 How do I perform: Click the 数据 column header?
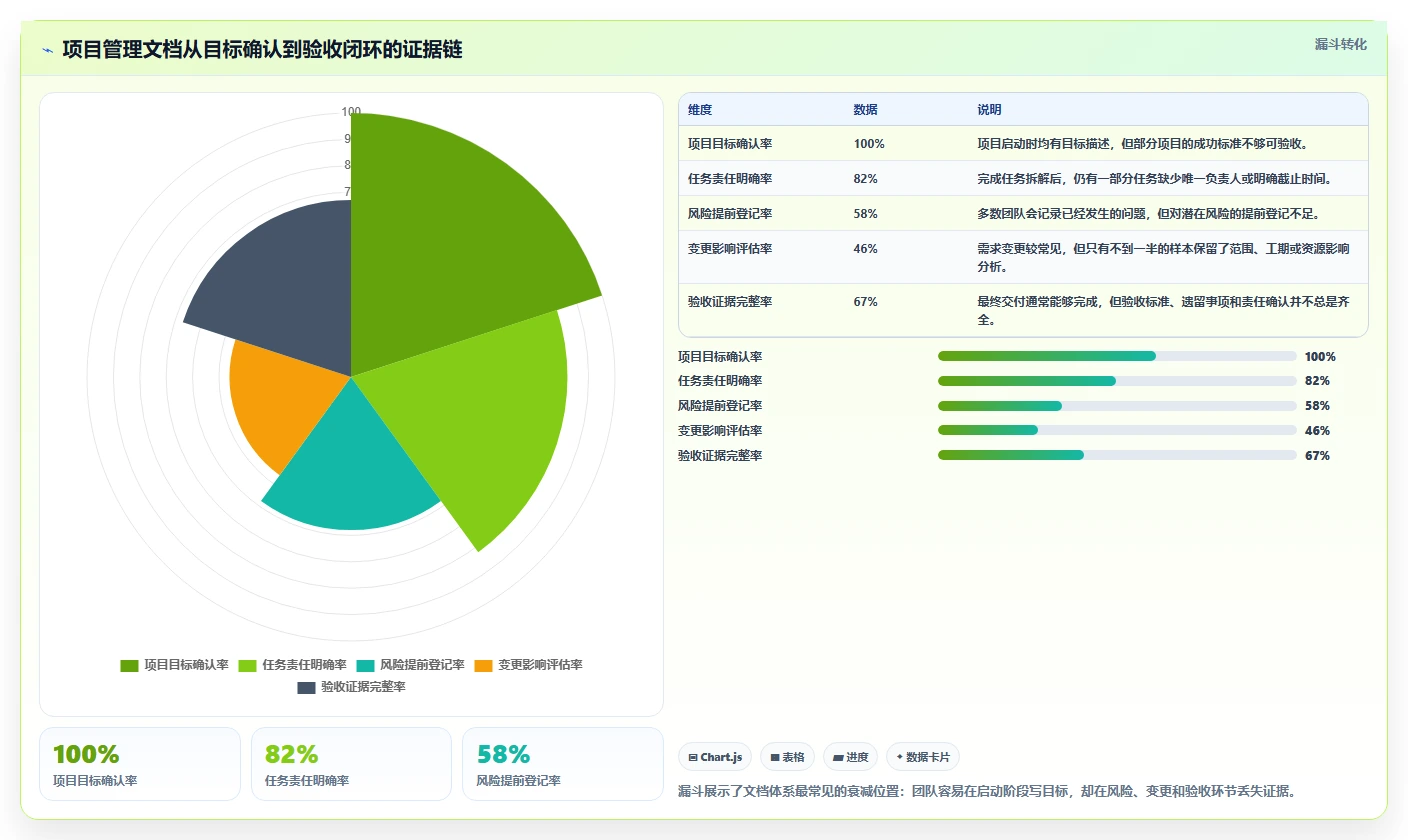(865, 110)
